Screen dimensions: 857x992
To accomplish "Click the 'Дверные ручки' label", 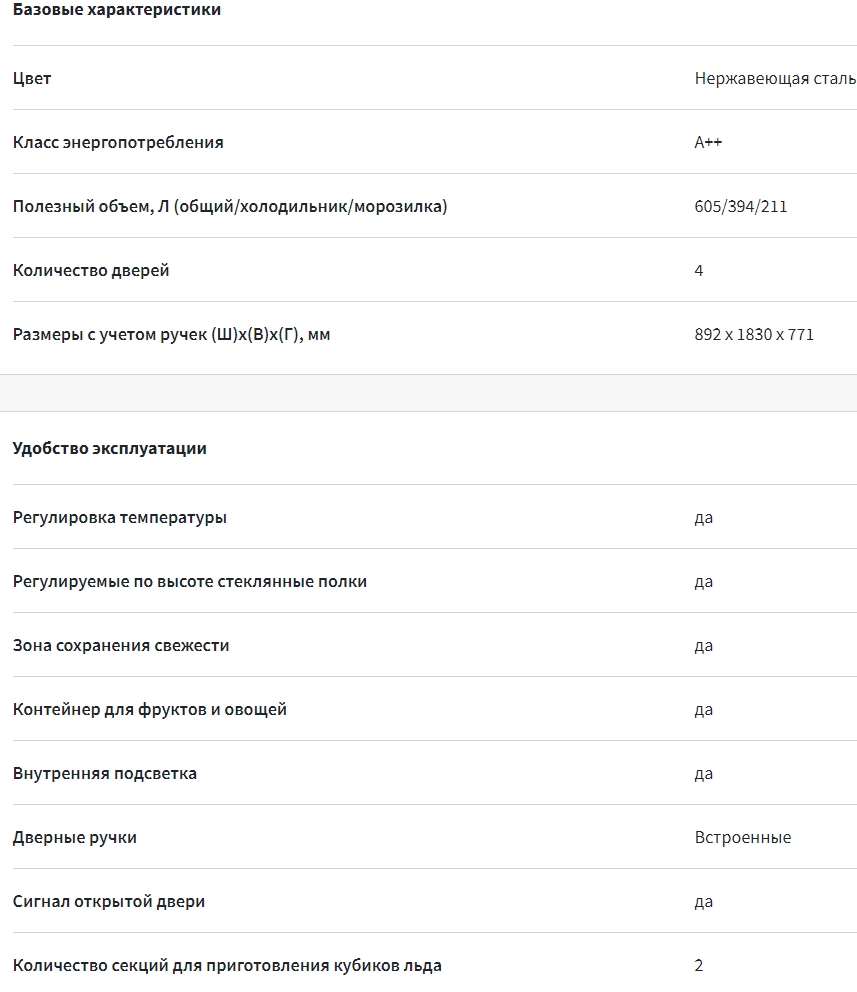I will click(x=75, y=837).
